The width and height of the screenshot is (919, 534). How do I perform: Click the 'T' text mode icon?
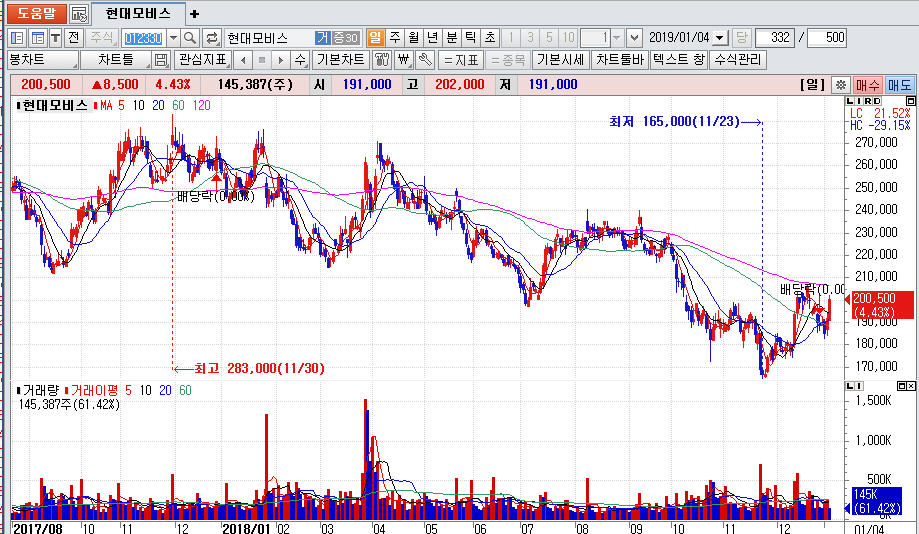click(56, 38)
